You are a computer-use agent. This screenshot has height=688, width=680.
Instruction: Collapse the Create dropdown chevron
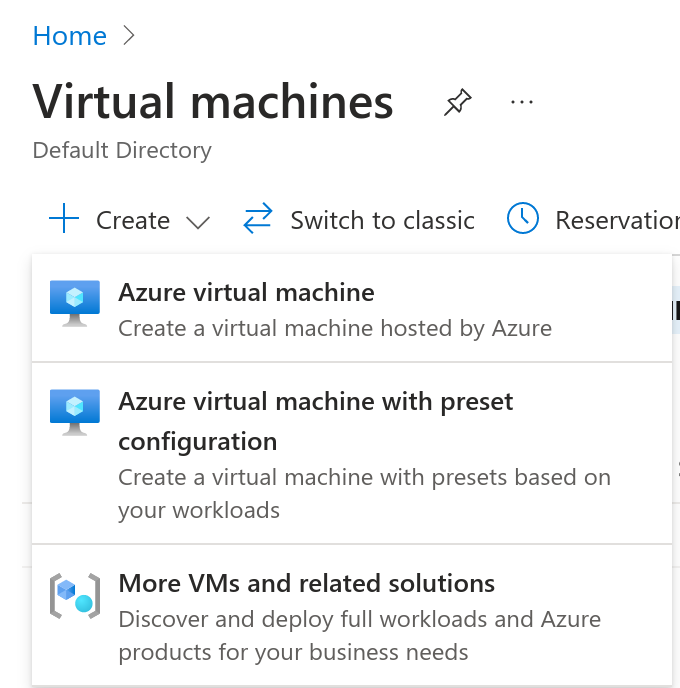[x=198, y=222]
